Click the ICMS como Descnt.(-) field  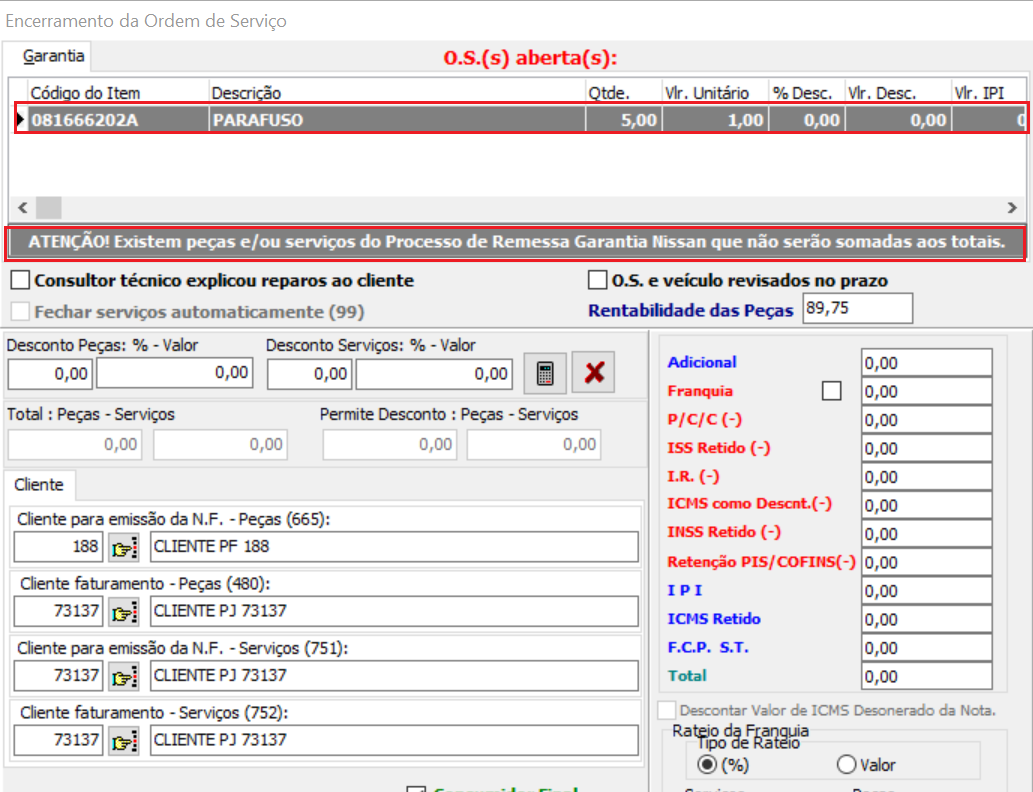(x=926, y=505)
